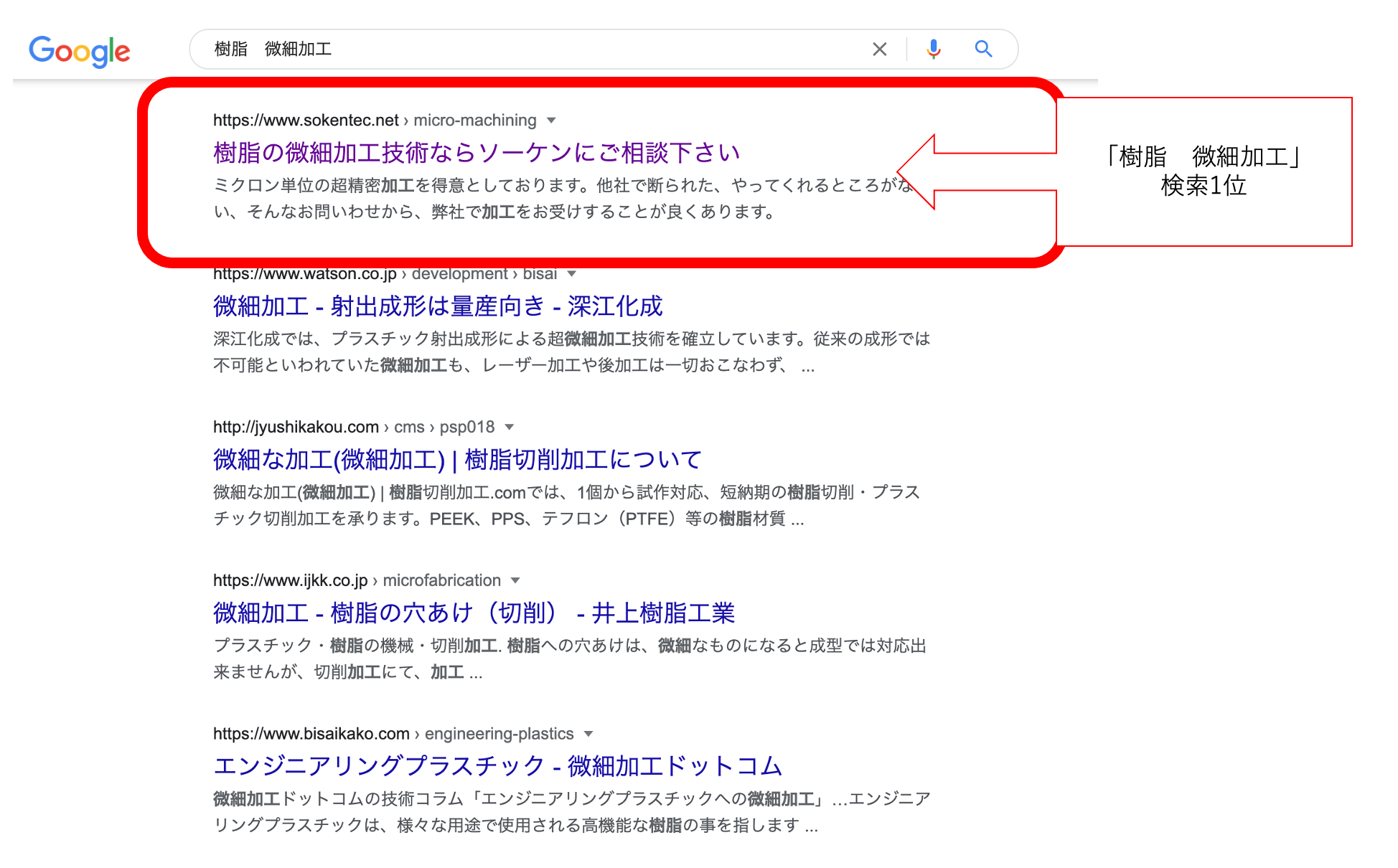The height and width of the screenshot is (868, 1398).
Task: Expand dropdown arrow next to ijkk.co.jp URL
Action: 515,581
